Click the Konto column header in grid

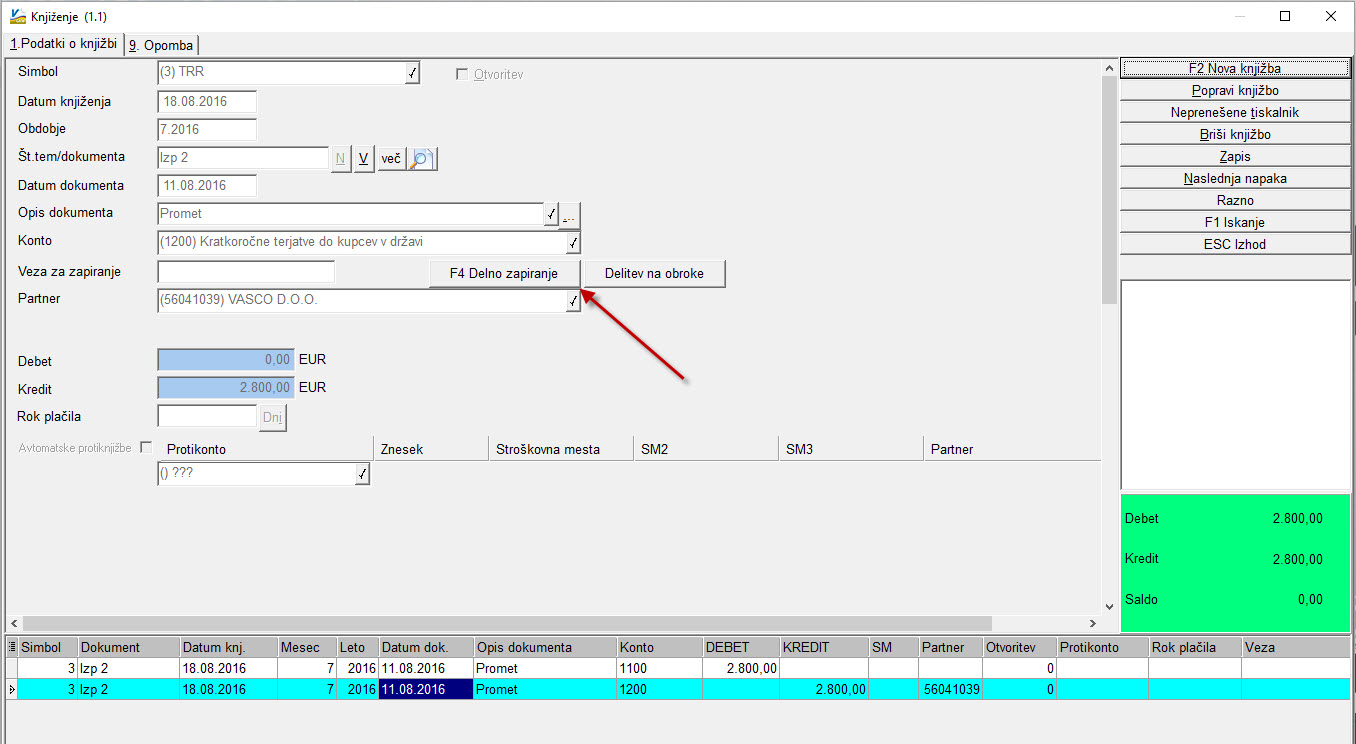pos(659,647)
